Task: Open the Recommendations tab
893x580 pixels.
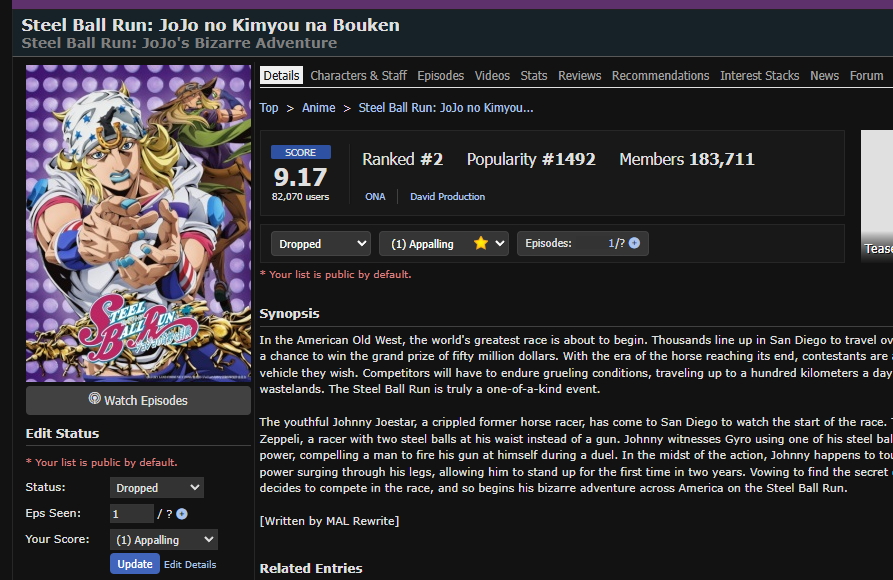Action: [x=660, y=76]
